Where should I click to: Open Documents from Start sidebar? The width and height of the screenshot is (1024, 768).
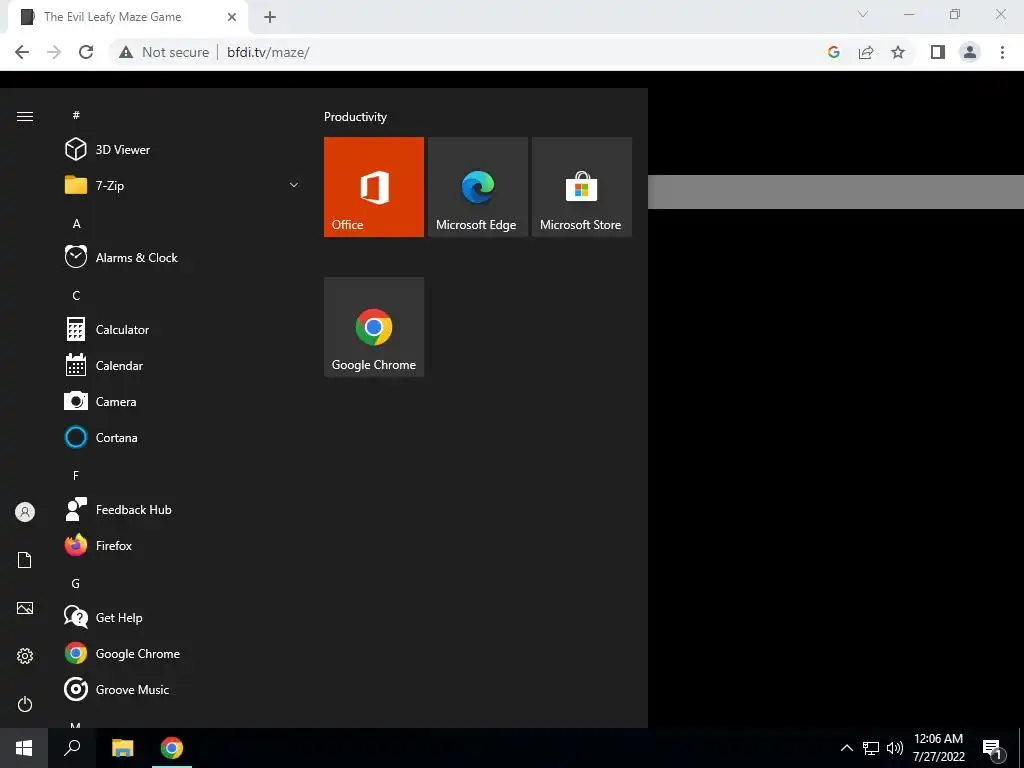pos(25,560)
